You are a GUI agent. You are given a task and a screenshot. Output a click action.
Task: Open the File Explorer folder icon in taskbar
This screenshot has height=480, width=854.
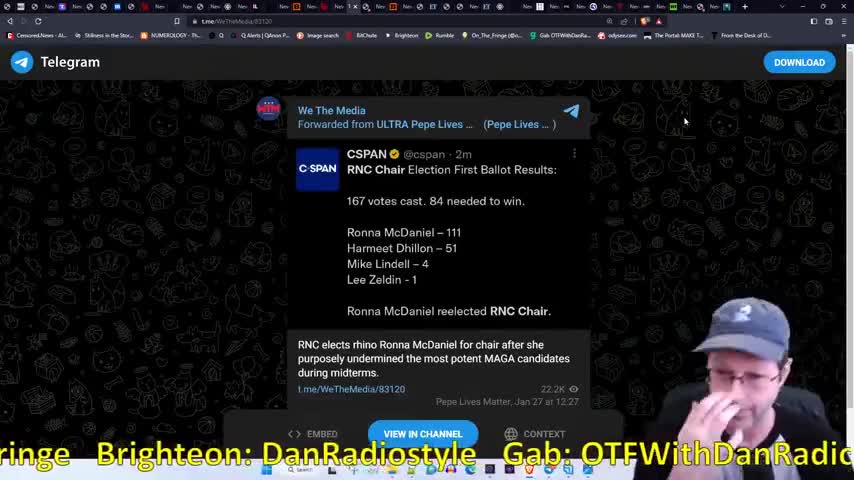click(x=392, y=470)
